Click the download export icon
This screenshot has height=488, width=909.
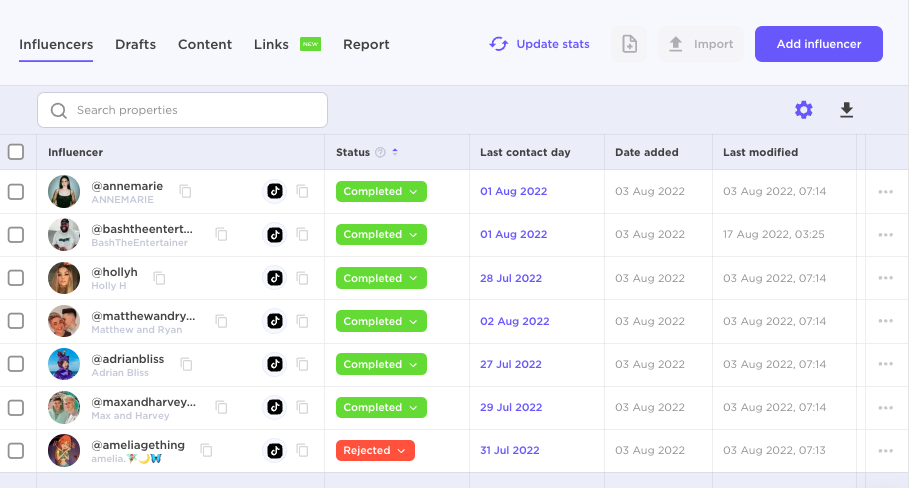tap(847, 110)
